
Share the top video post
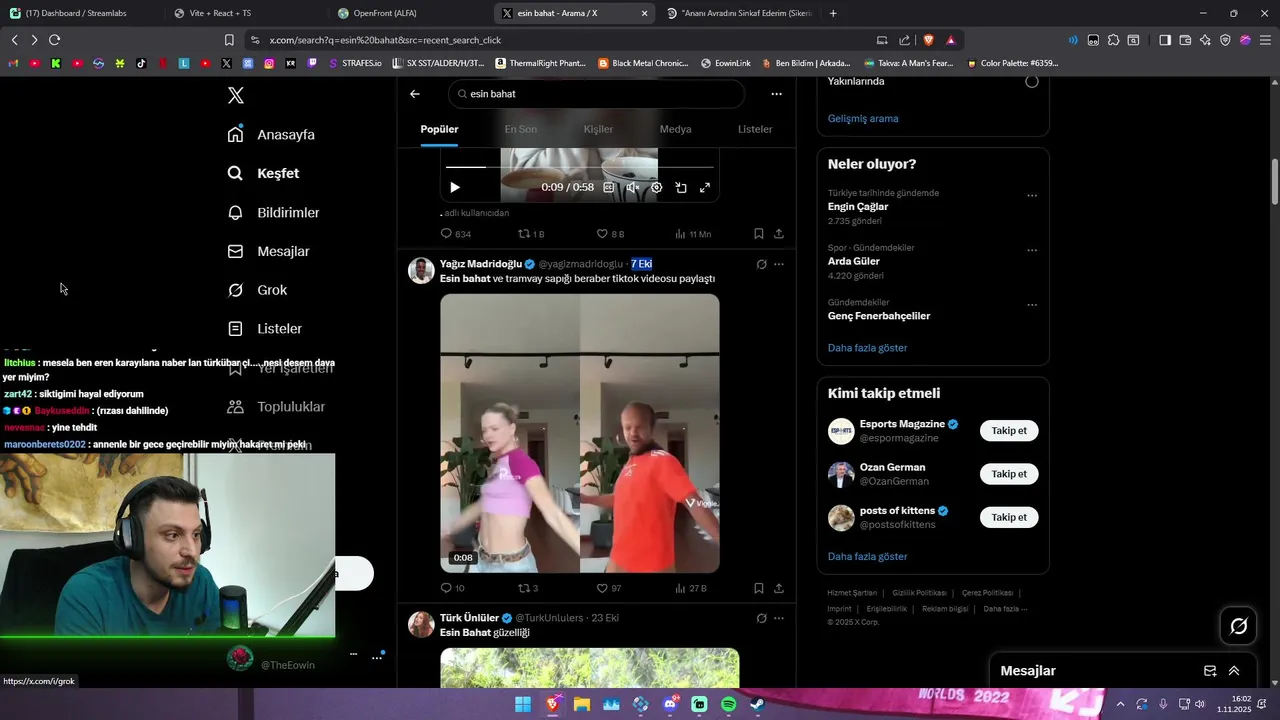click(x=778, y=234)
